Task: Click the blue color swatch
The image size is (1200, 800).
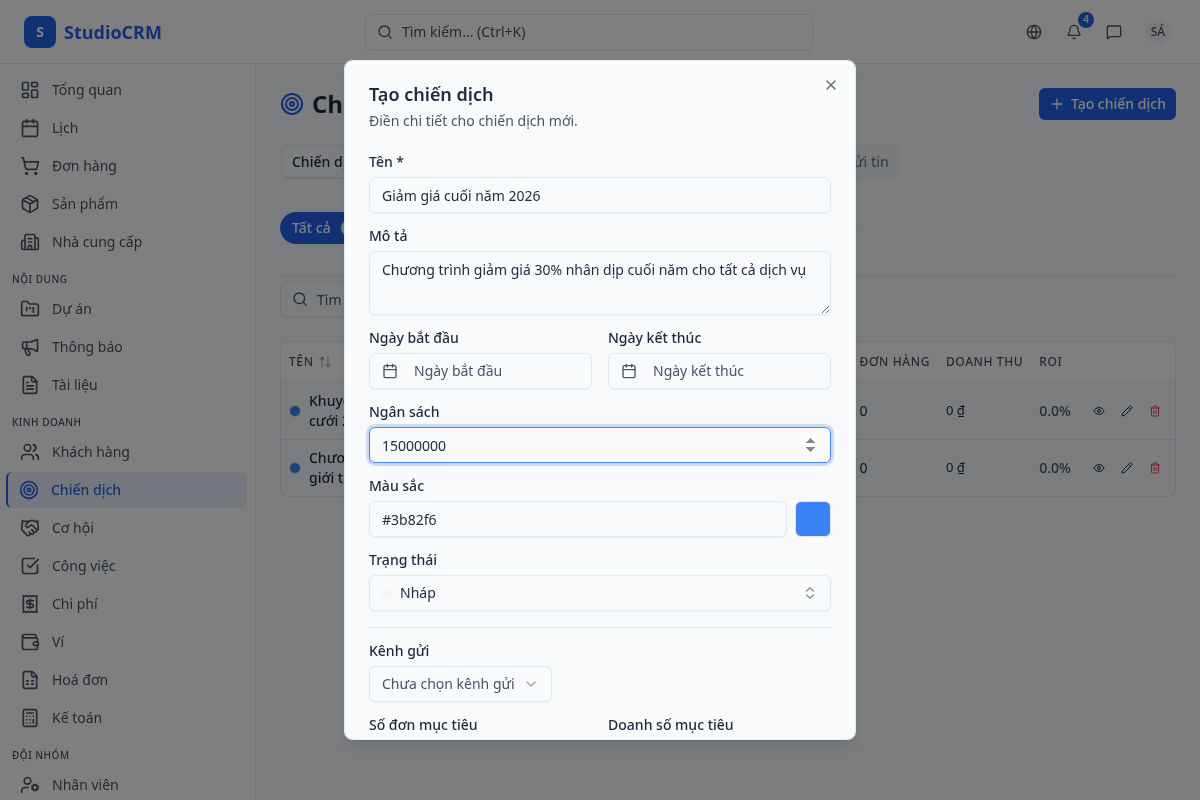Action: click(812, 519)
